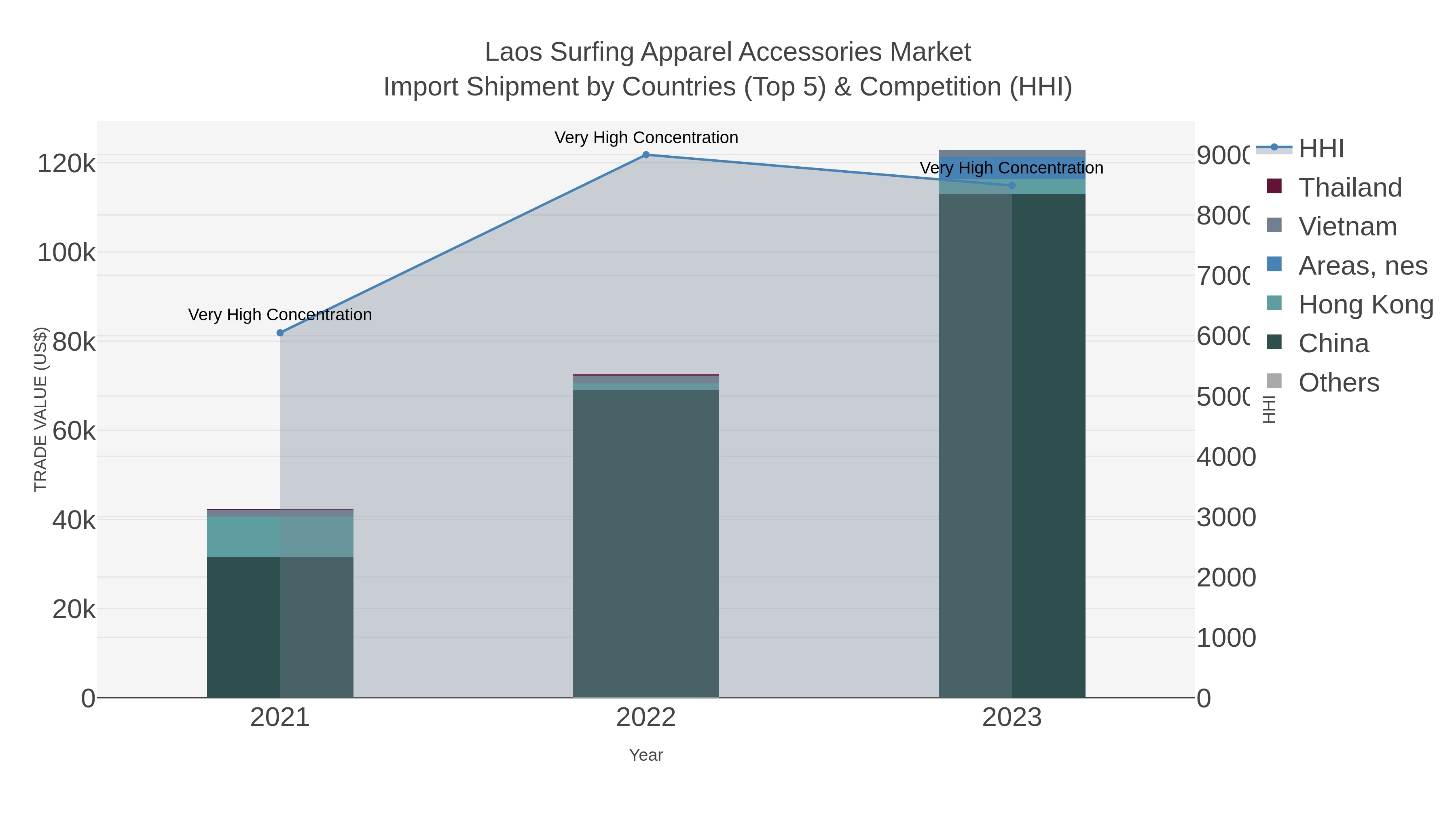1456x819 pixels.
Task: Click the 1000 HHI axis tick label
Action: 1227,637
